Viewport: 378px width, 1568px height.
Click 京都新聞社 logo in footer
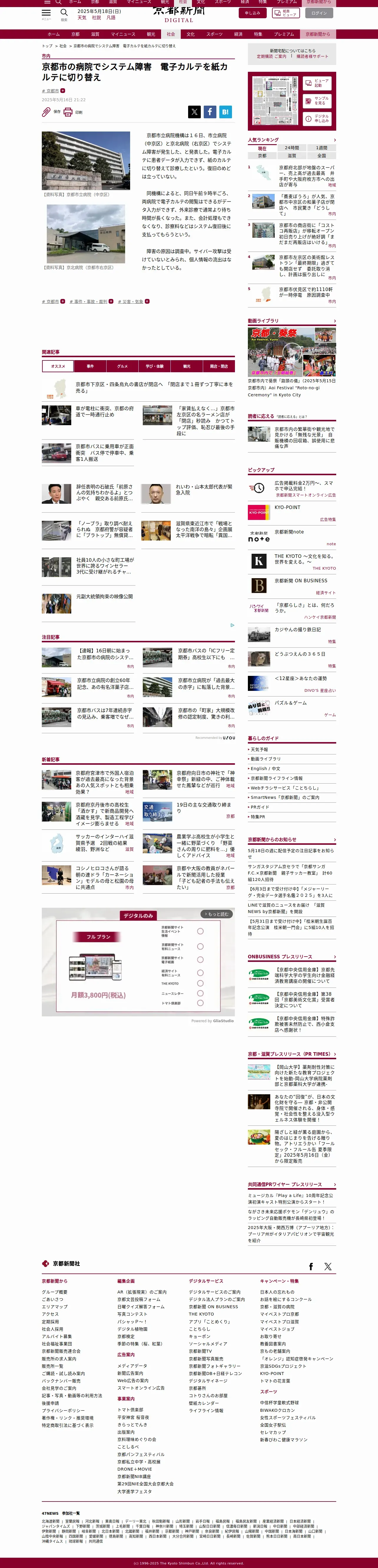pos(61,1264)
